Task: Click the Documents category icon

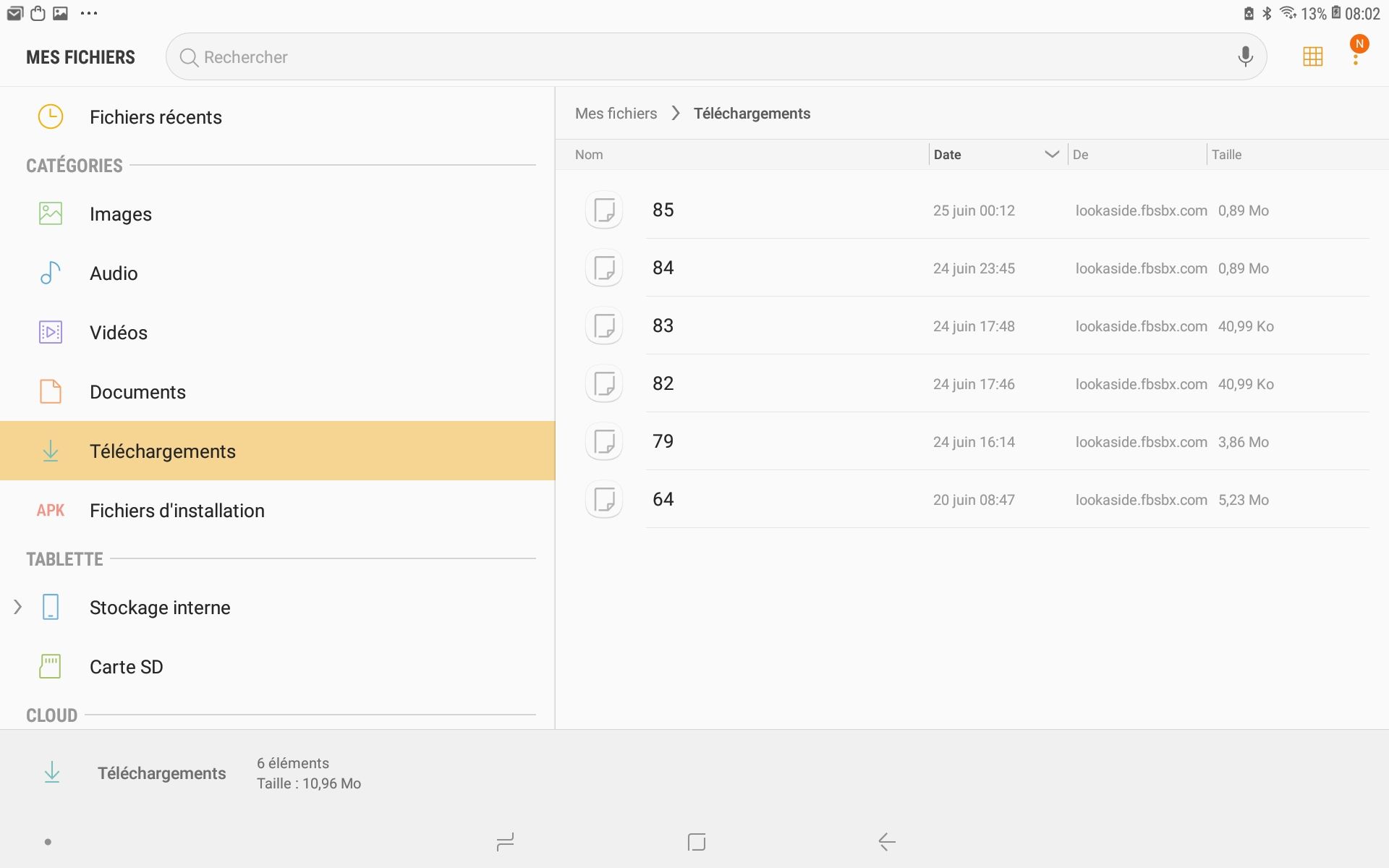Action: 51,391
